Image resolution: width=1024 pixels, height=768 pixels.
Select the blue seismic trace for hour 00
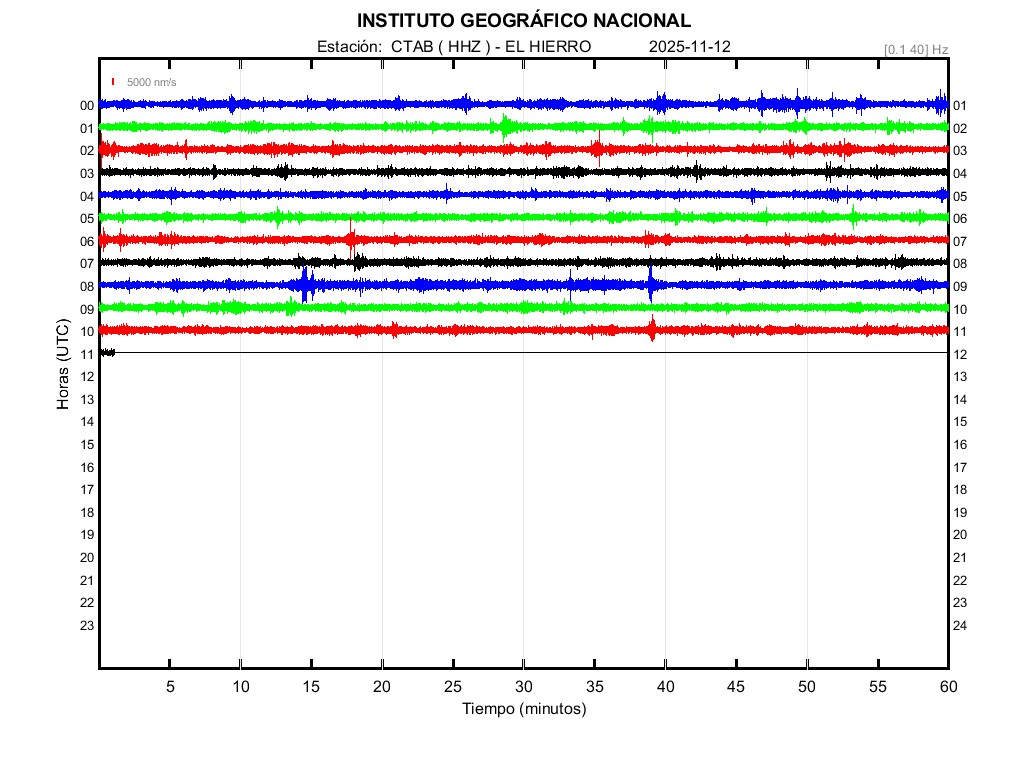400,103
